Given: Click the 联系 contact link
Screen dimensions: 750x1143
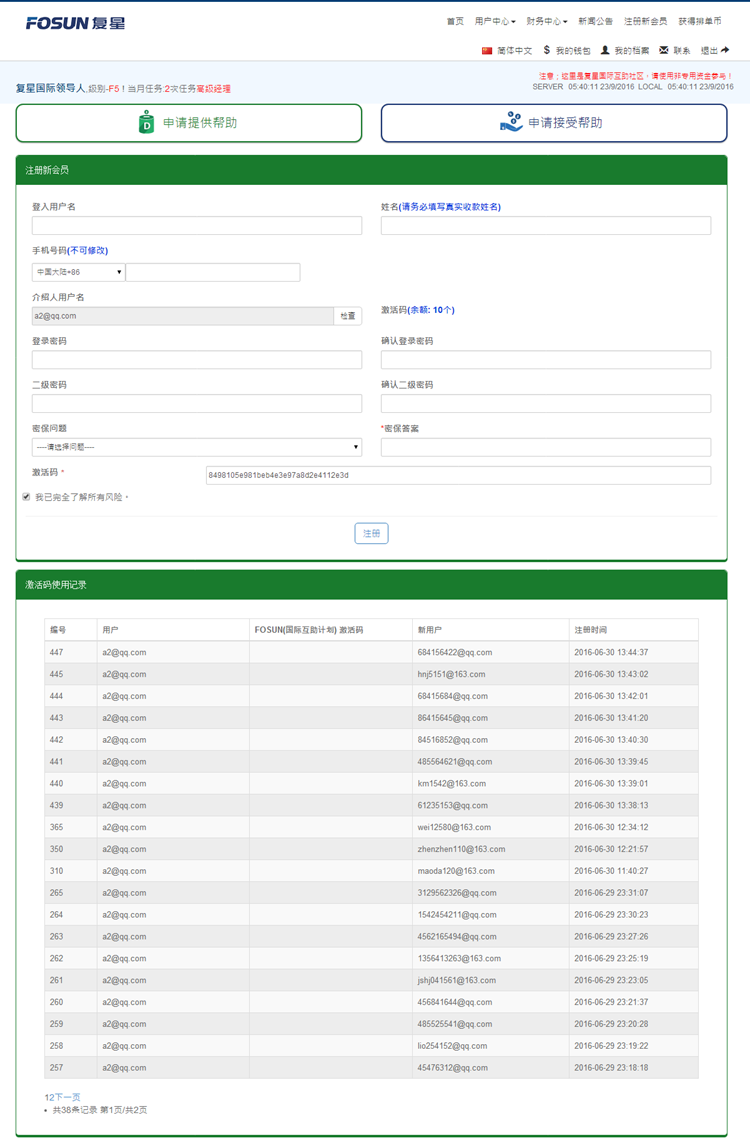Looking at the screenshot, I should [681, 50].
